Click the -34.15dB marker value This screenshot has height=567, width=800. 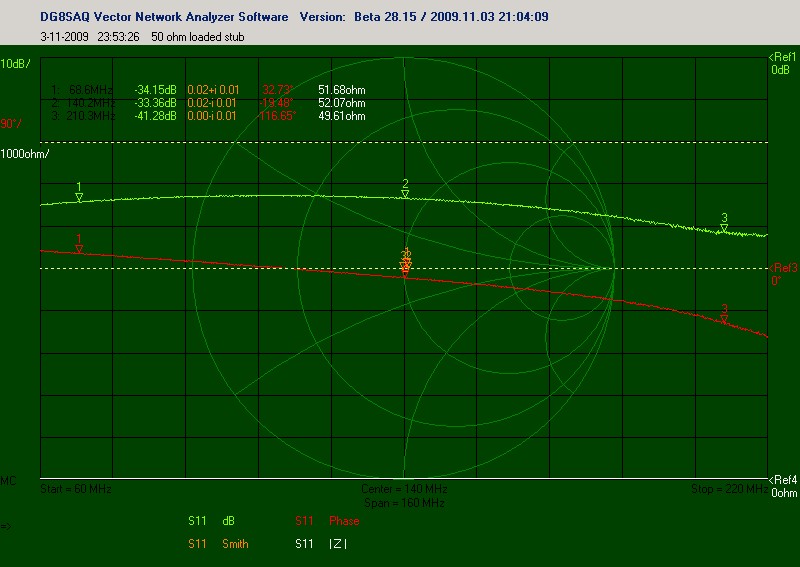tap(156, 90)
